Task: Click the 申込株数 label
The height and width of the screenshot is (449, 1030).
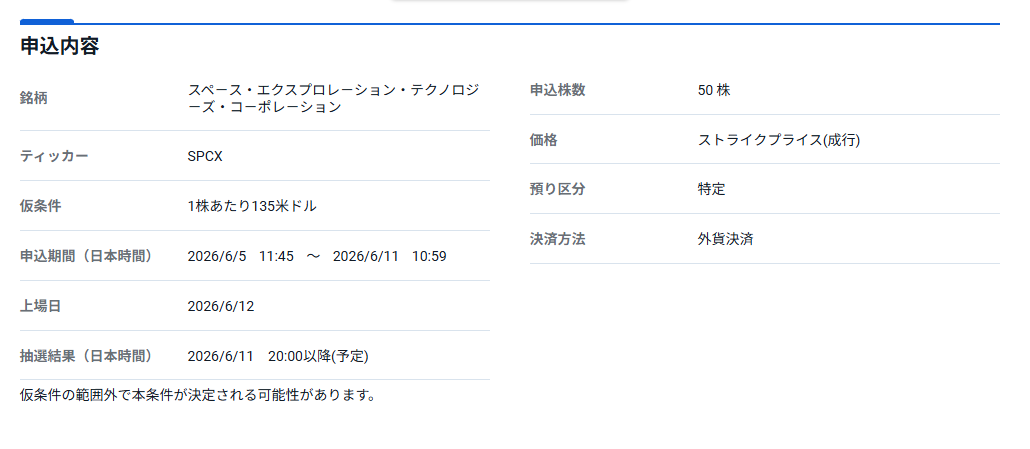Action: click(557, 90)
